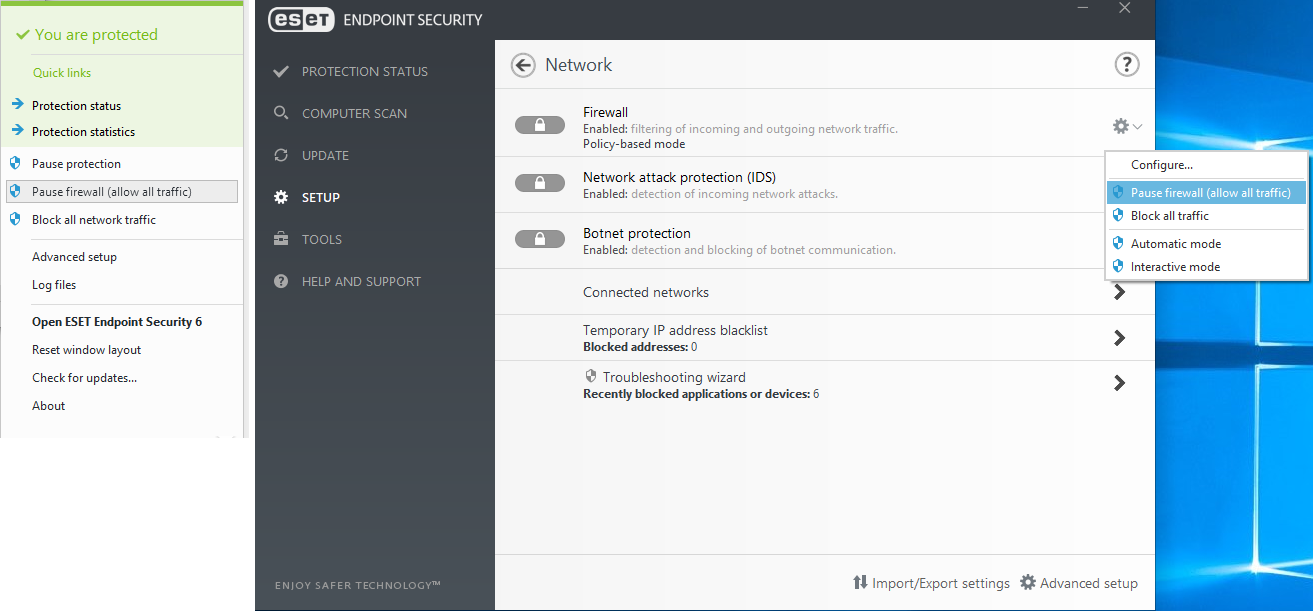The width and height of the screenshot is (1313, 611).
Task: Disable Network attack protection (IDS)
Action: (x=540, y=182)
